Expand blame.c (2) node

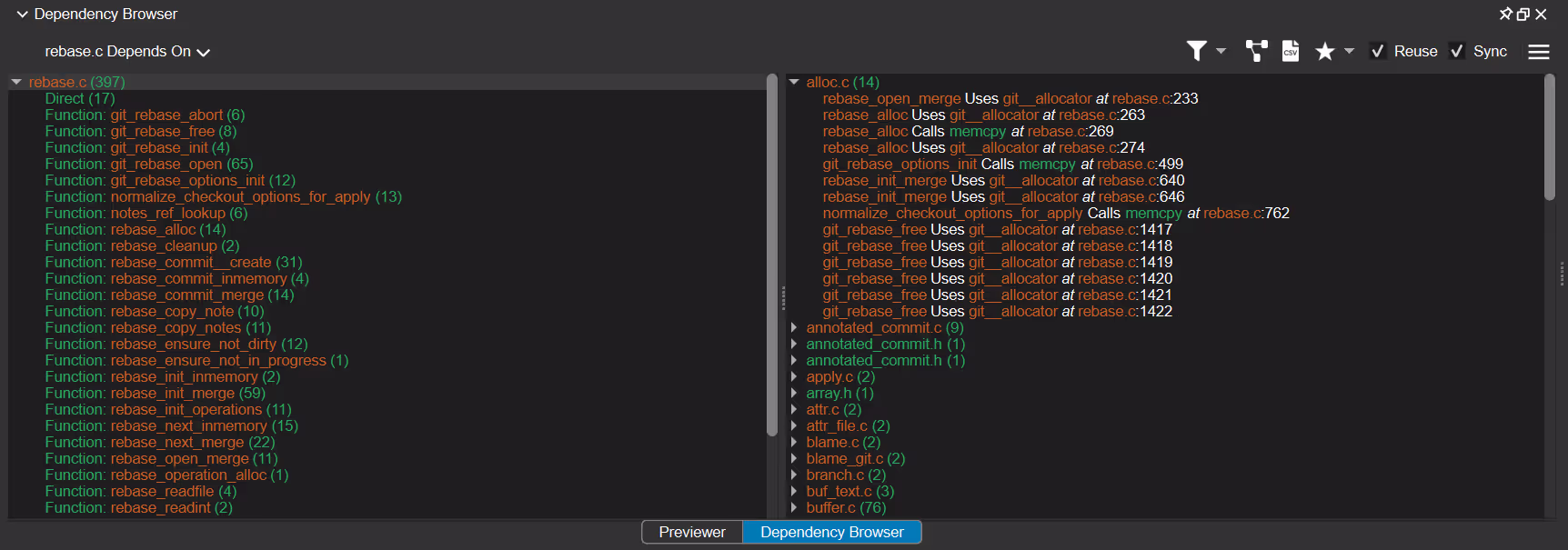coord(794,442)
